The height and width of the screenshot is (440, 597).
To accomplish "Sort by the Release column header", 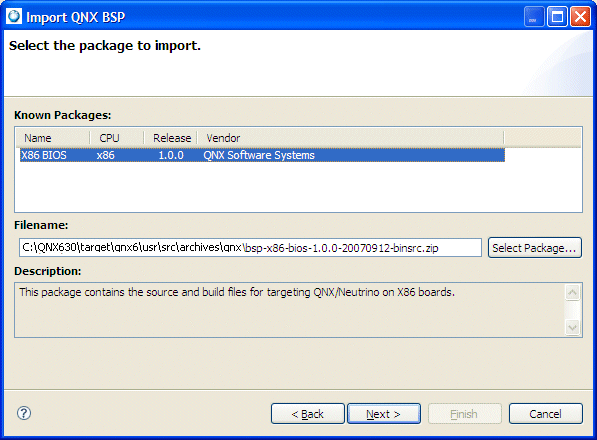I will [171, 138].
